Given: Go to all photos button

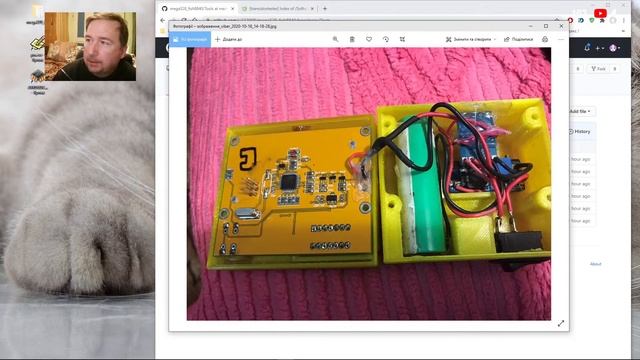Looking at the screenshot, I should (190, 39).
